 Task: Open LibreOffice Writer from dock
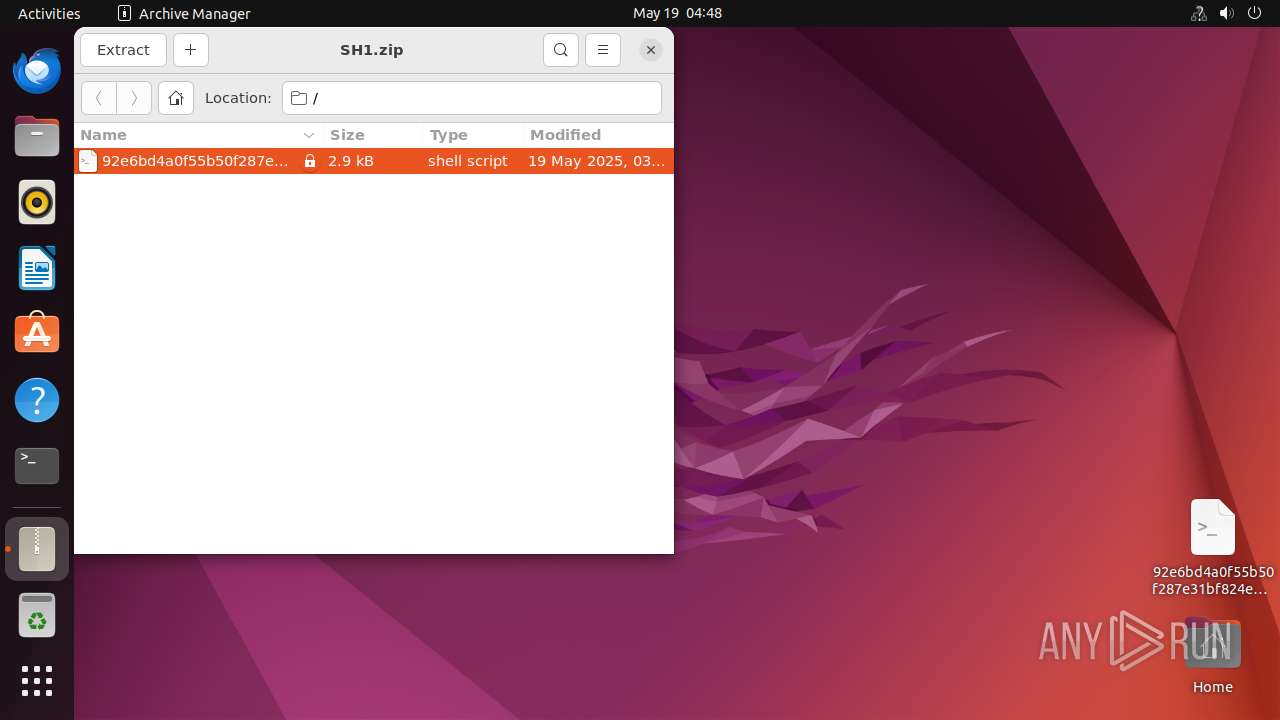(x=37, y=268)
